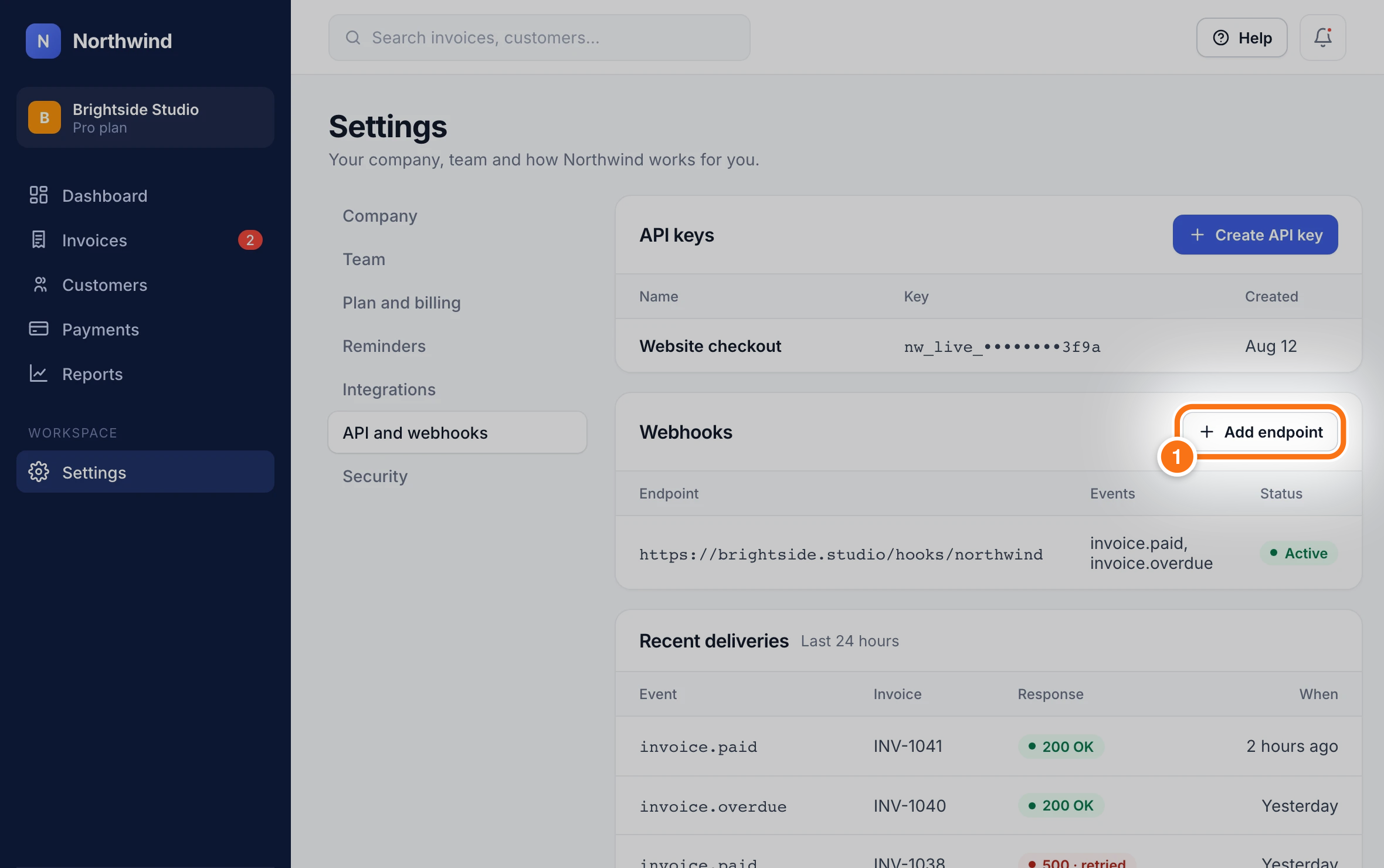Click the nw_live masked key value
This screenshot has width=1384, height=868.
pos(1002,347)
